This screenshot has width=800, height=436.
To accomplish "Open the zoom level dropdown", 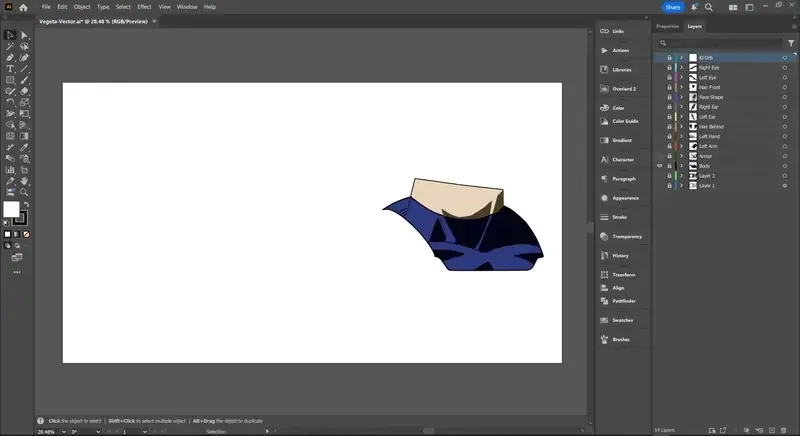I will coord(64,432).
